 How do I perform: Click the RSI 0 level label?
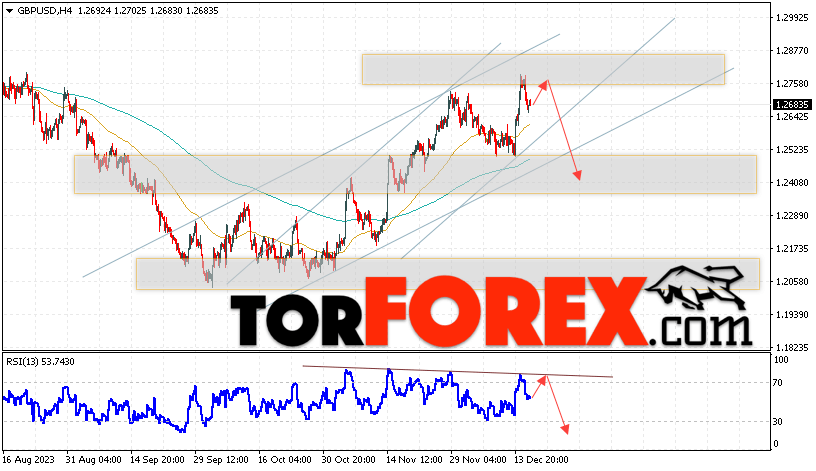776,444
